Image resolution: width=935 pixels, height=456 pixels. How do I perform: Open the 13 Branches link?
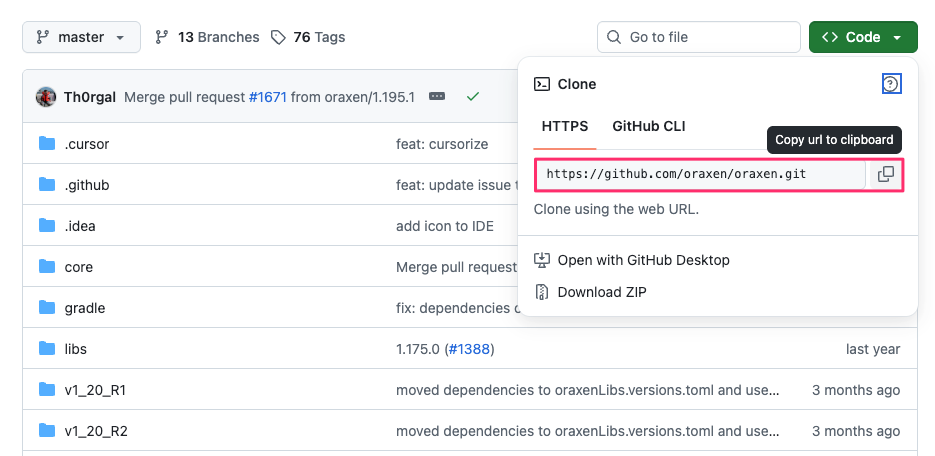tap(207, 37)
